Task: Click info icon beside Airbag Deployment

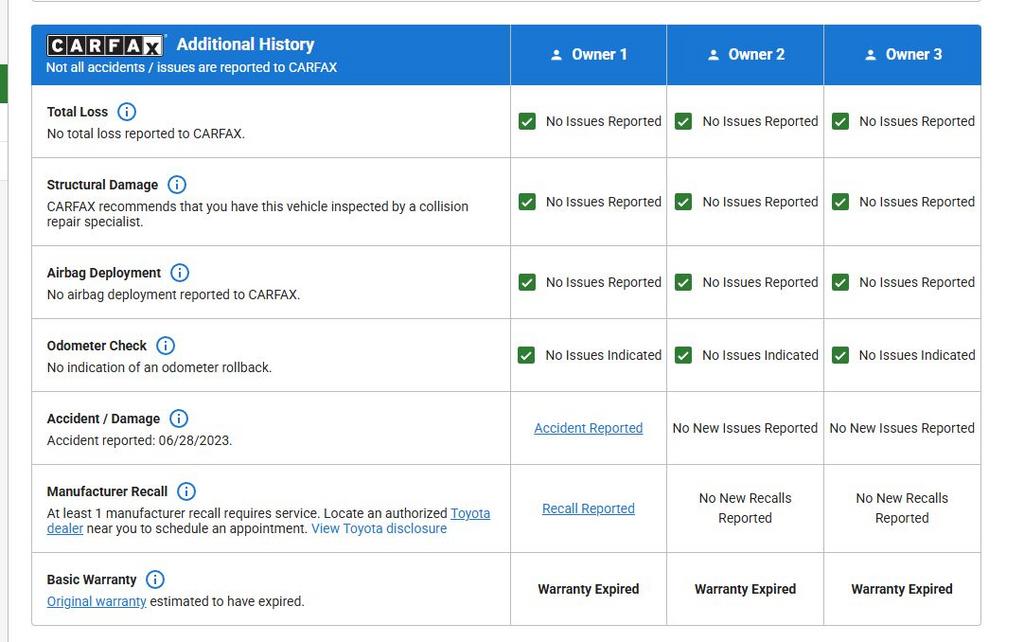Action: (180, 273)
